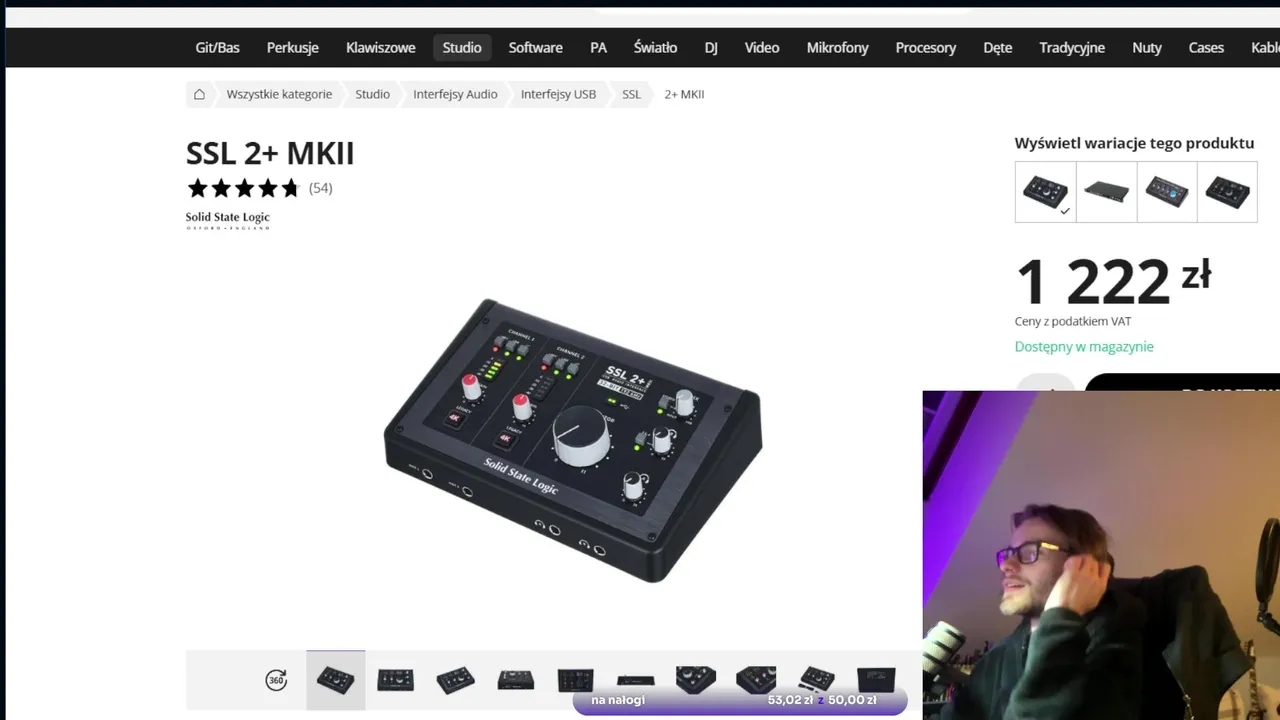1280x720 pixels.
Task: Click the SSL 2+ MKII product title
Action: [x=270, y=153]
